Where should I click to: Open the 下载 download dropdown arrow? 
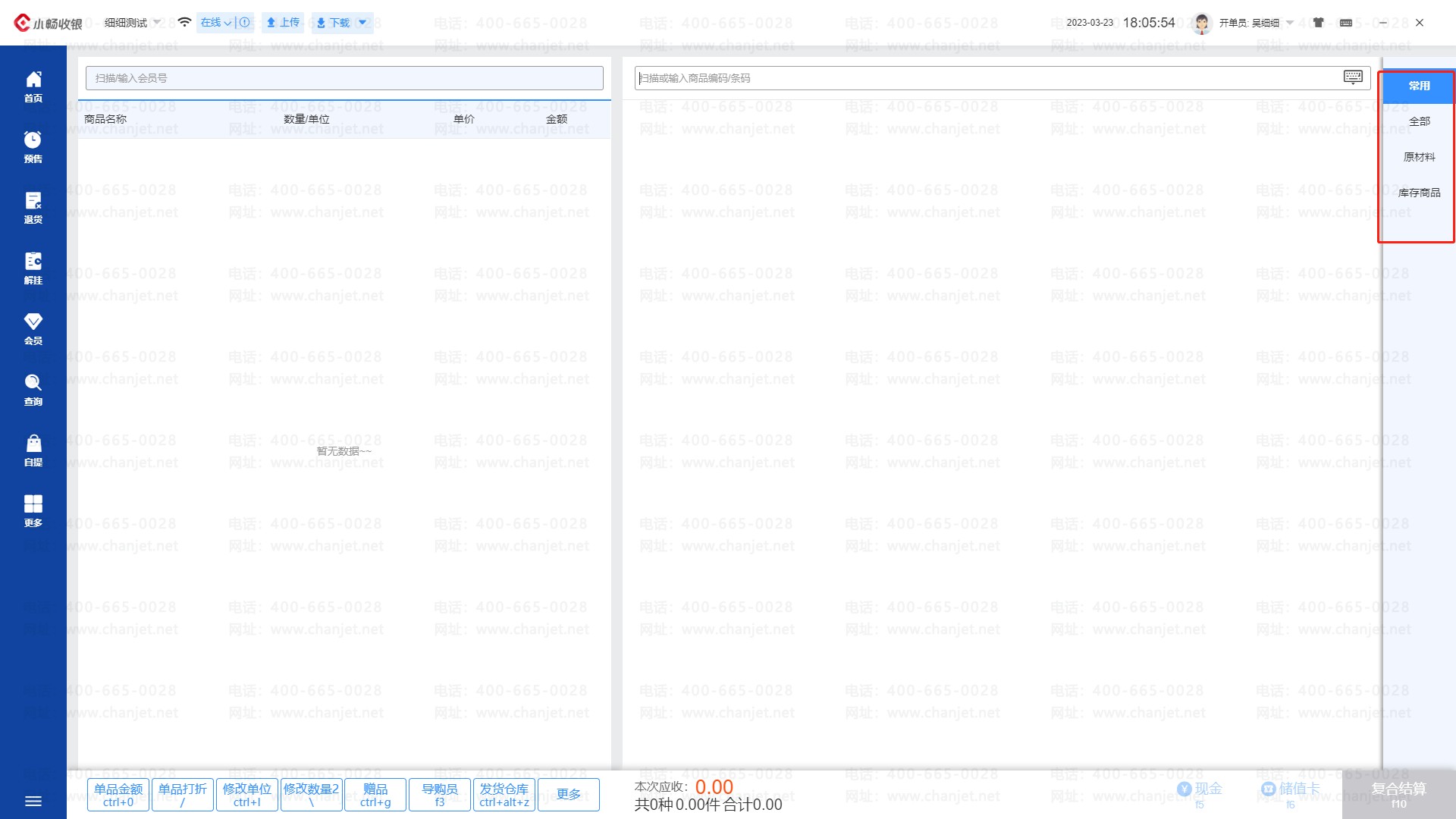[362, 23]
